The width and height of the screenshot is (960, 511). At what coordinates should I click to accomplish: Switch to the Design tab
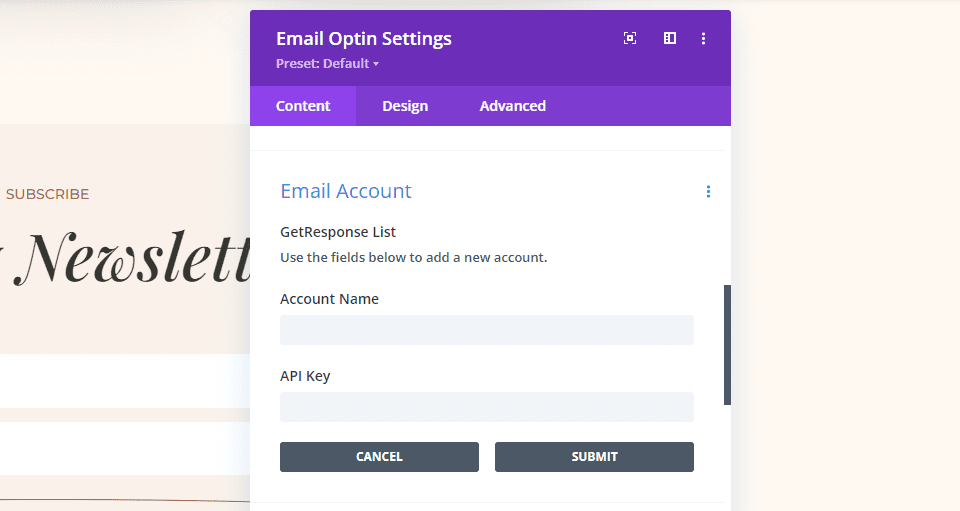pyautogui.click(x=405, y=106)
